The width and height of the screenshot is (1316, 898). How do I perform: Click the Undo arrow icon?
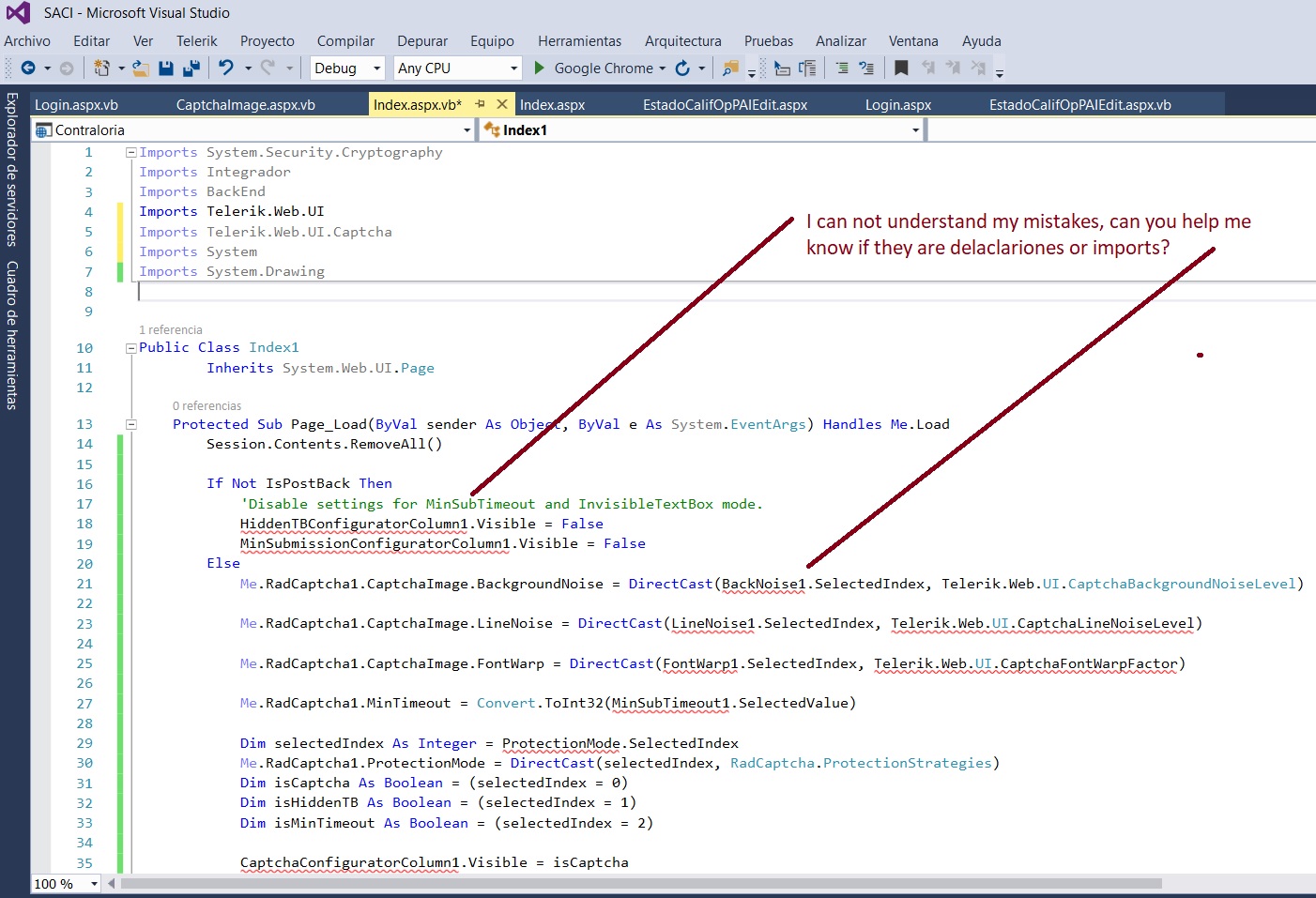[x=225, y=68]
